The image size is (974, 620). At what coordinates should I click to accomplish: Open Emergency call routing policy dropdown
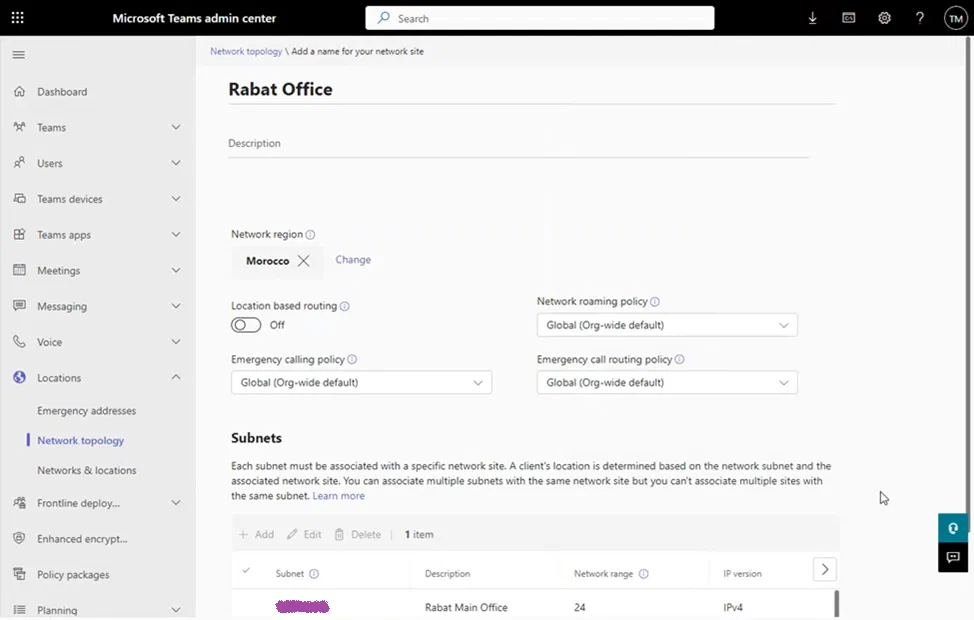tap(667, 382)
